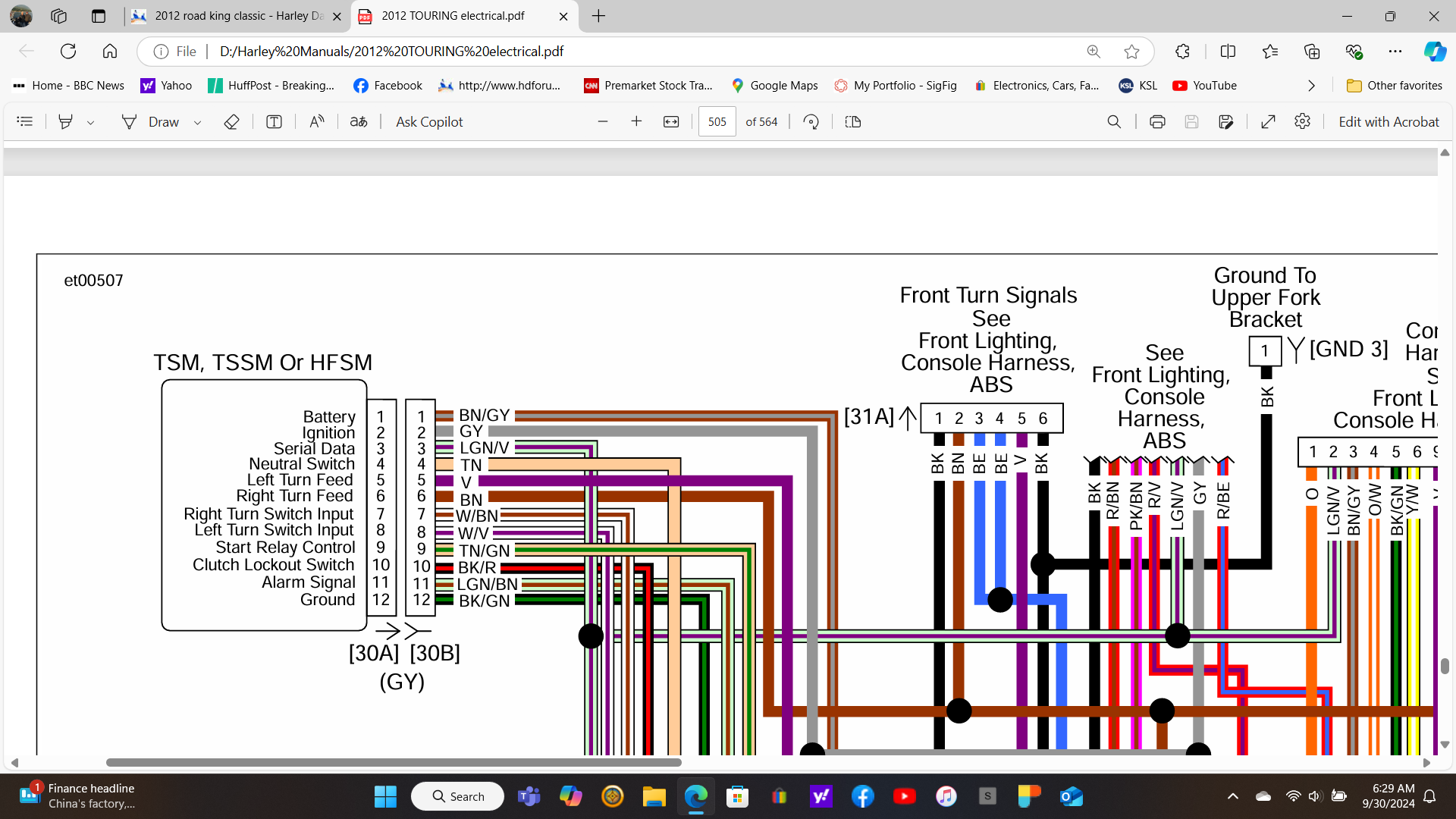
Task: Zoom out with the minus button
Action: (603, 122)
